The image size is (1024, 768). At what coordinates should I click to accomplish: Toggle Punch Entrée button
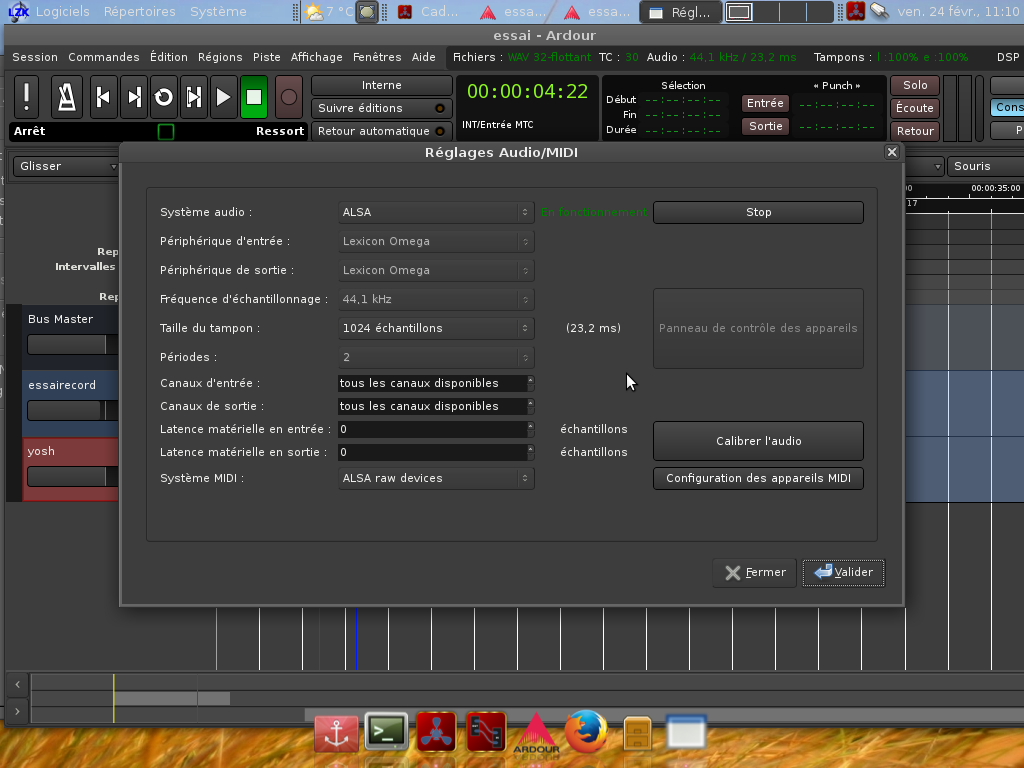(765, 103)
